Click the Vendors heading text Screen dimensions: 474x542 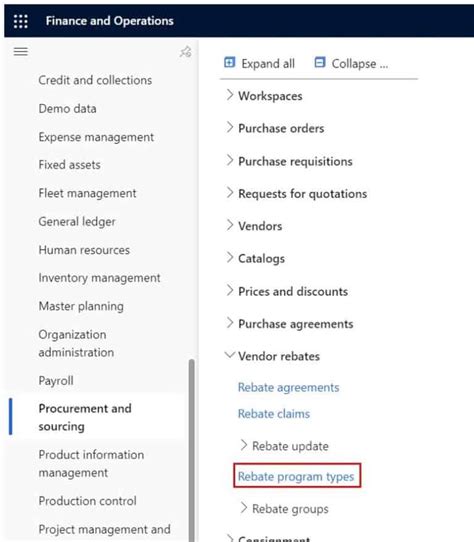coord(260,226)
